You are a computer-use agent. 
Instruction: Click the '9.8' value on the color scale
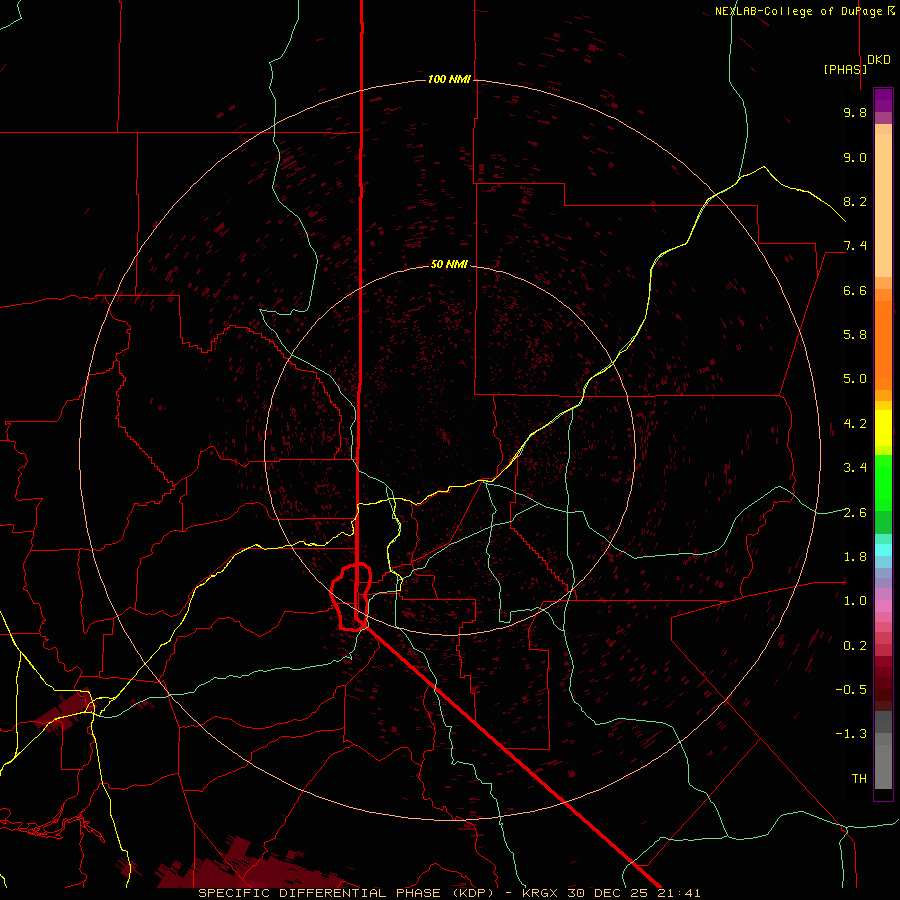pyautogui.click(x=855, y=112)
